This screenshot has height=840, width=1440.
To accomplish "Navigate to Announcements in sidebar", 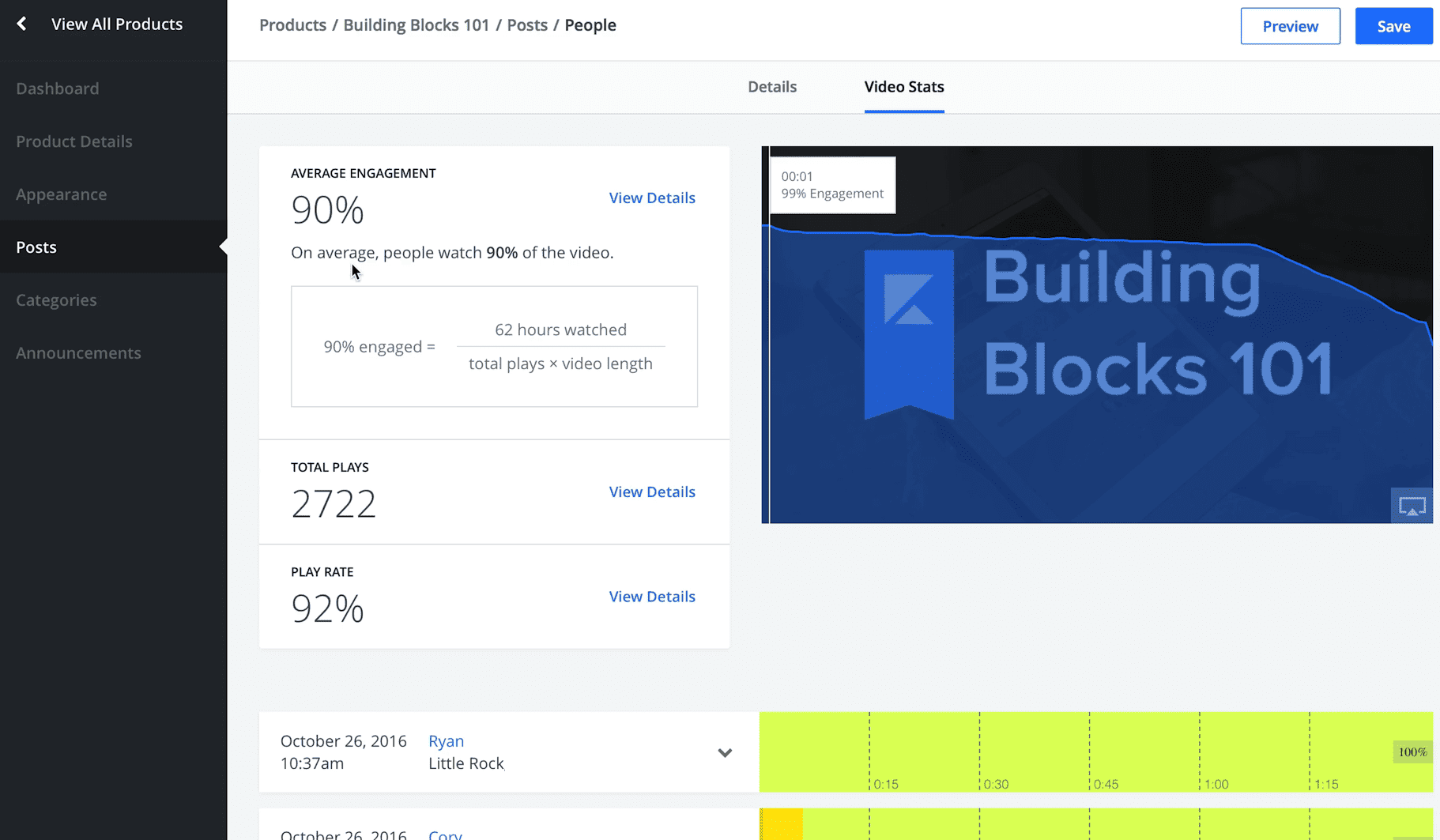I will coord(78,353).
